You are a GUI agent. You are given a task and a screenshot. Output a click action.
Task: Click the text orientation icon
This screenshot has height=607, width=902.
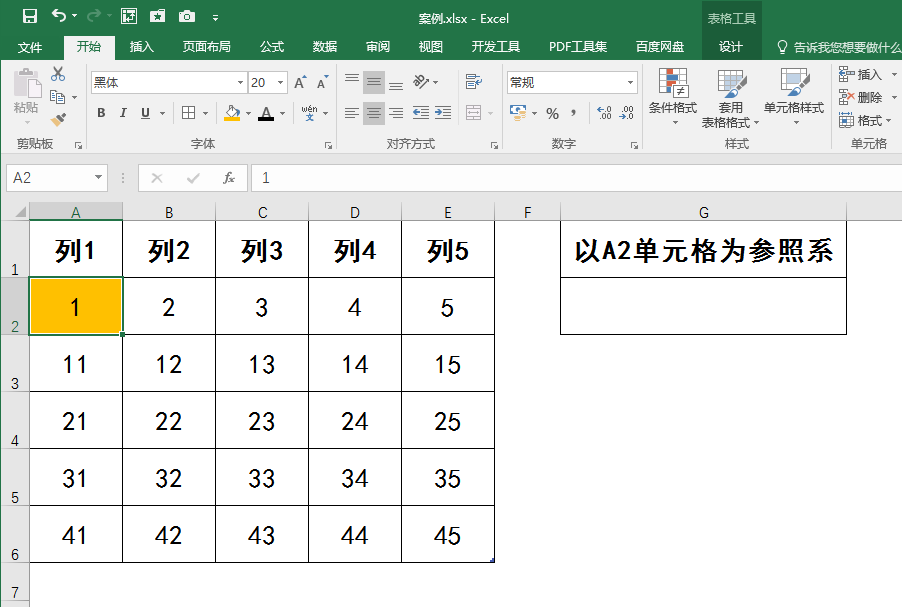pyautogui.click(x=422, y=82)
